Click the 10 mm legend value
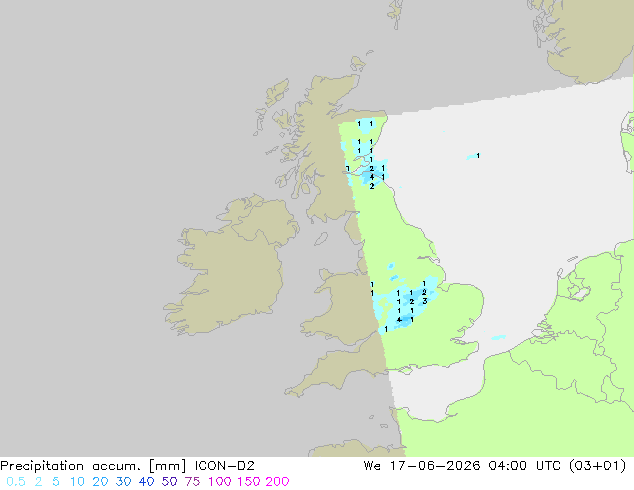Image resolution: width=634 pixels, height=490 pixels. click(77, 482)
